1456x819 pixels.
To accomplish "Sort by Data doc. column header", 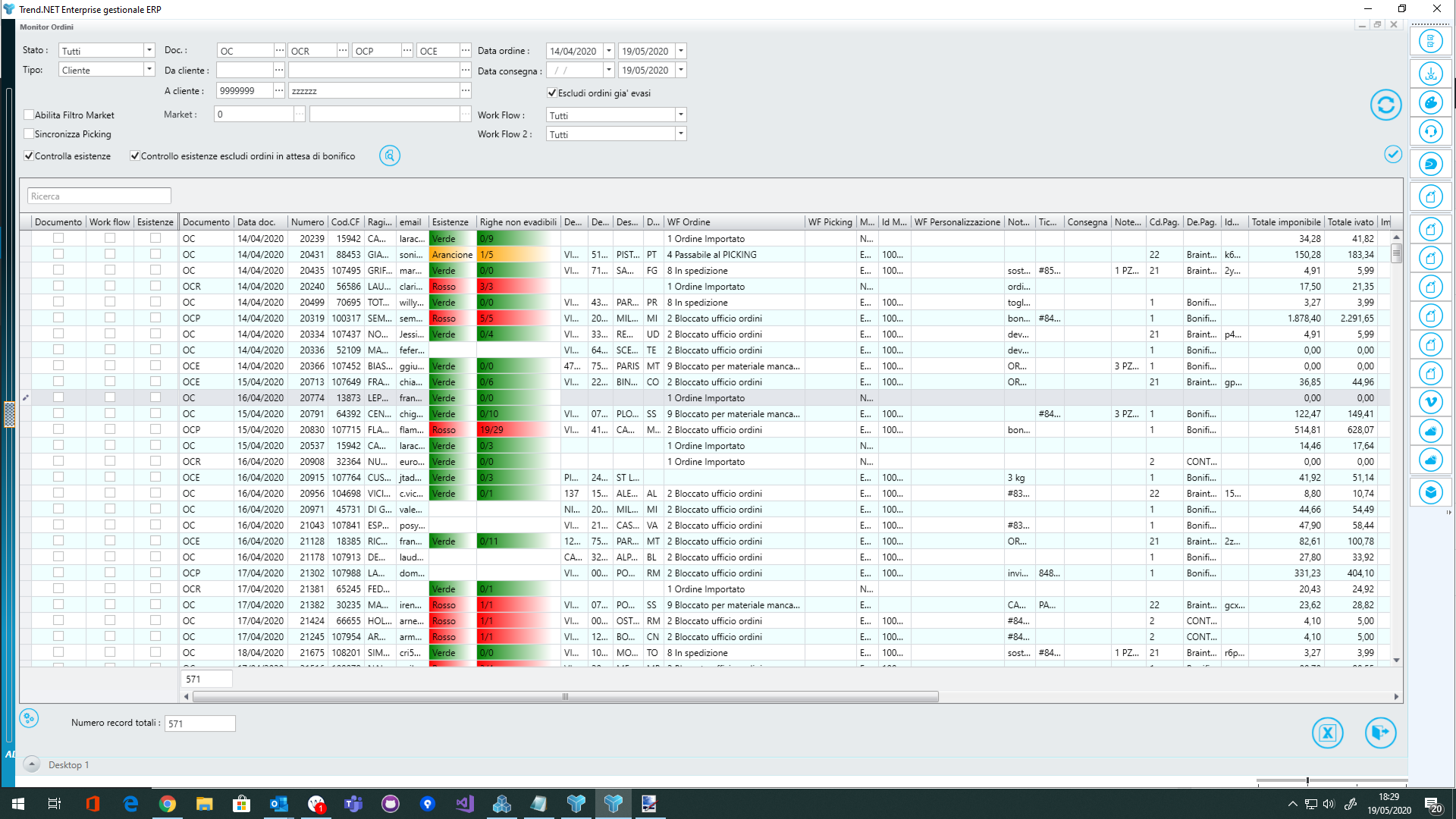I will [x=261, y=221].
